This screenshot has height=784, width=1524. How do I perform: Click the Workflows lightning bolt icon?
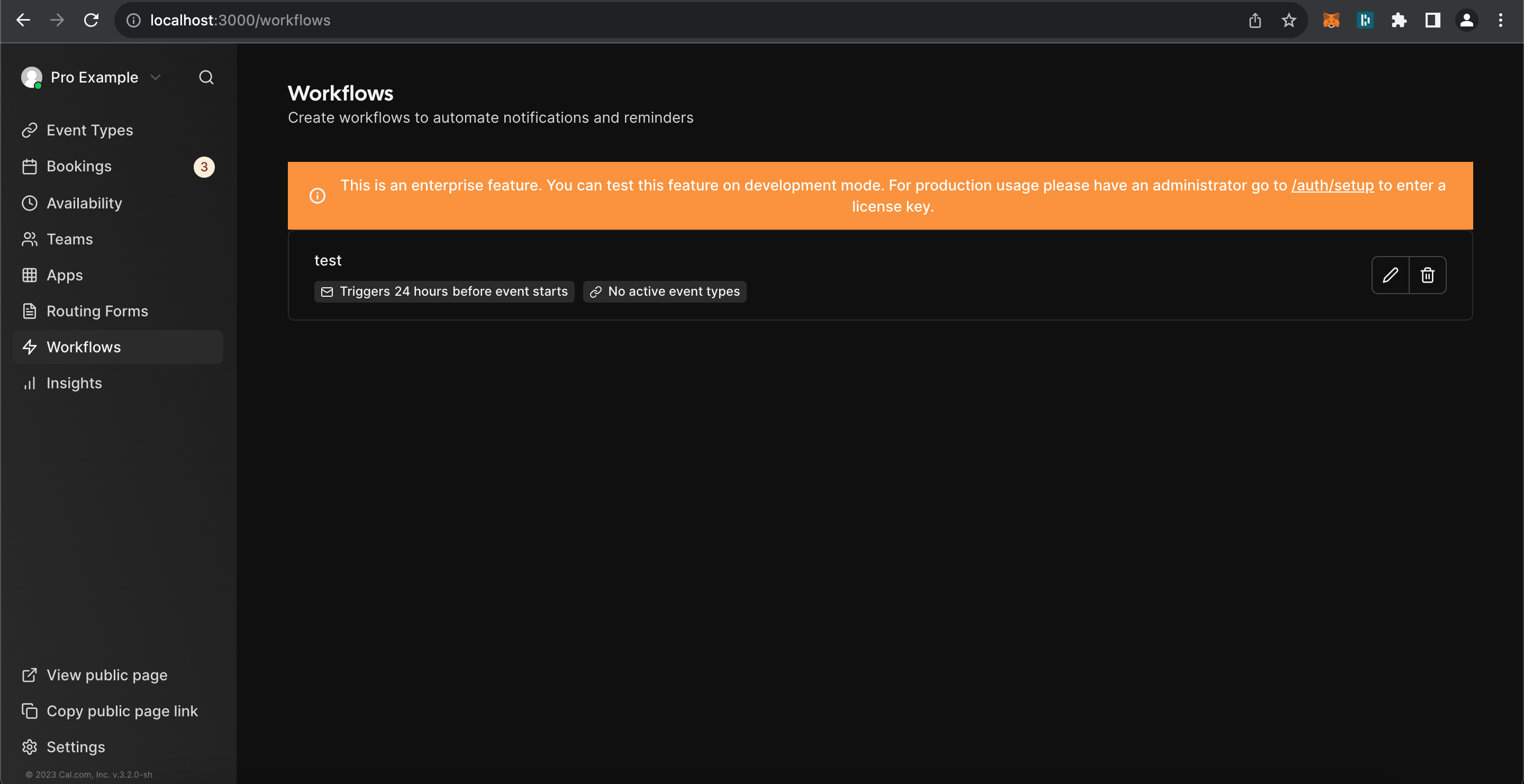tap(30, 347)
